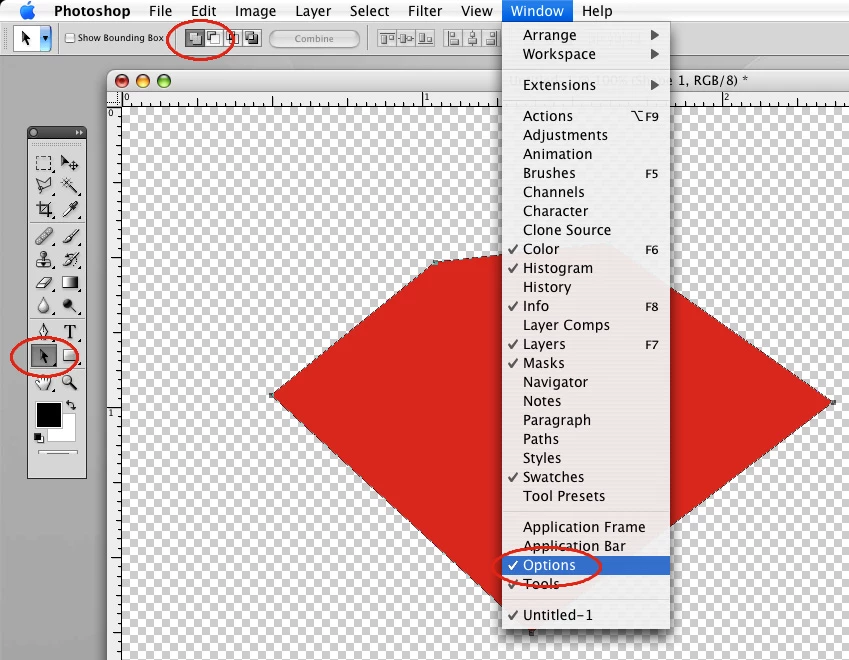Select the Zoom magnifier tool
The width and height of the screenshot is (849, 660).
point(69,383)
